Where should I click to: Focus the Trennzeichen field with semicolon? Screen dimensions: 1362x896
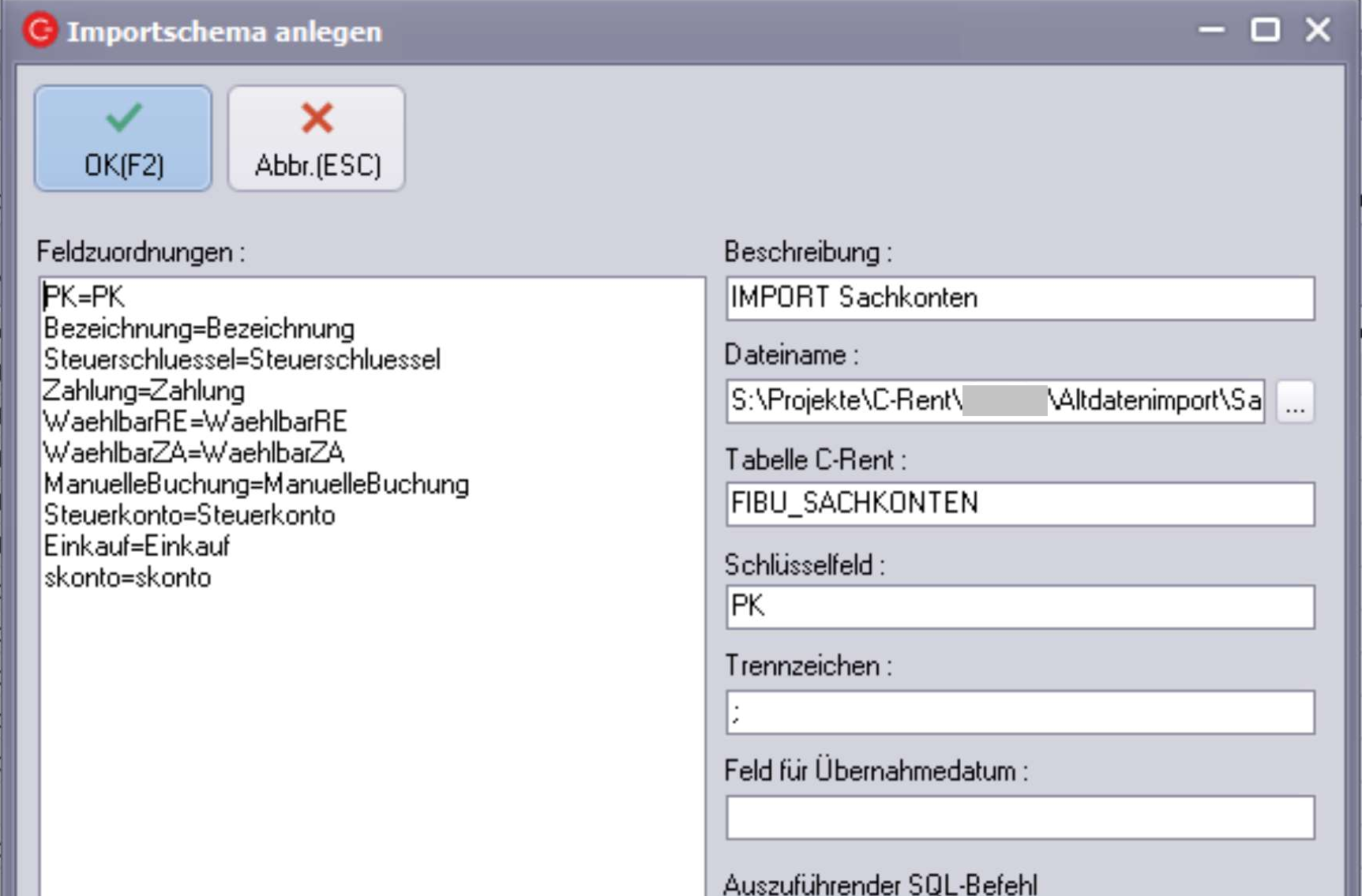(1019, 712)
